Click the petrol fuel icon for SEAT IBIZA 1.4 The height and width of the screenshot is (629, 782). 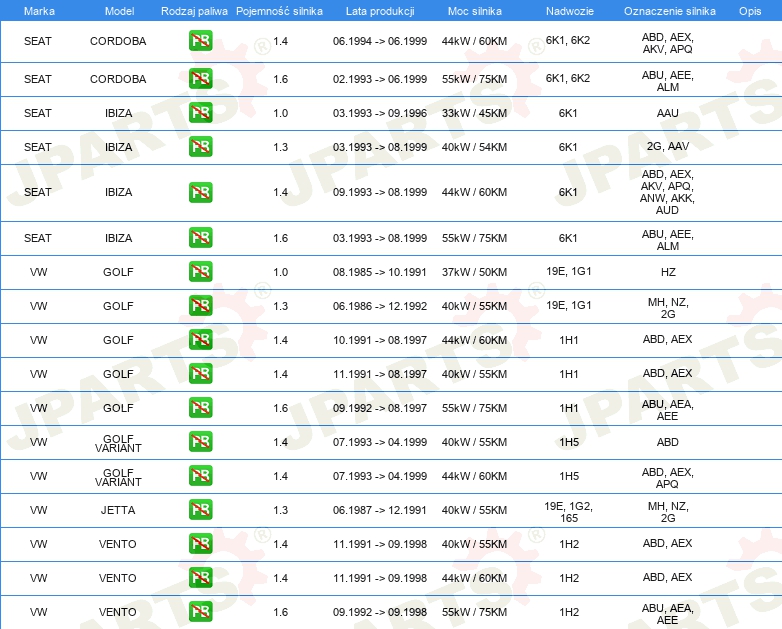[200, 192]
